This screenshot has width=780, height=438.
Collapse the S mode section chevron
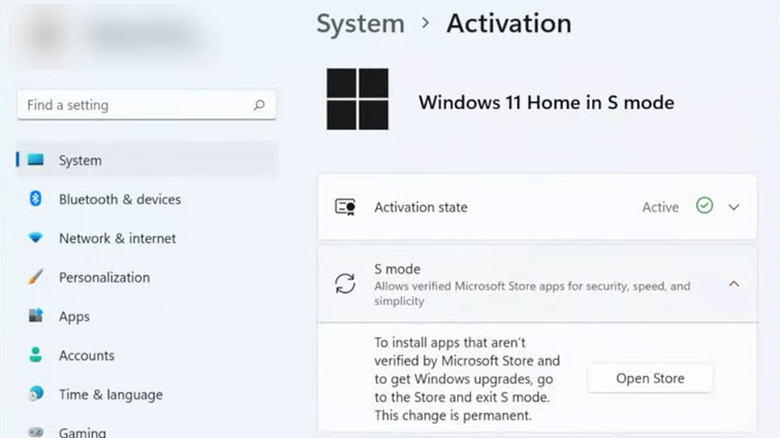[x=734, y=284]
